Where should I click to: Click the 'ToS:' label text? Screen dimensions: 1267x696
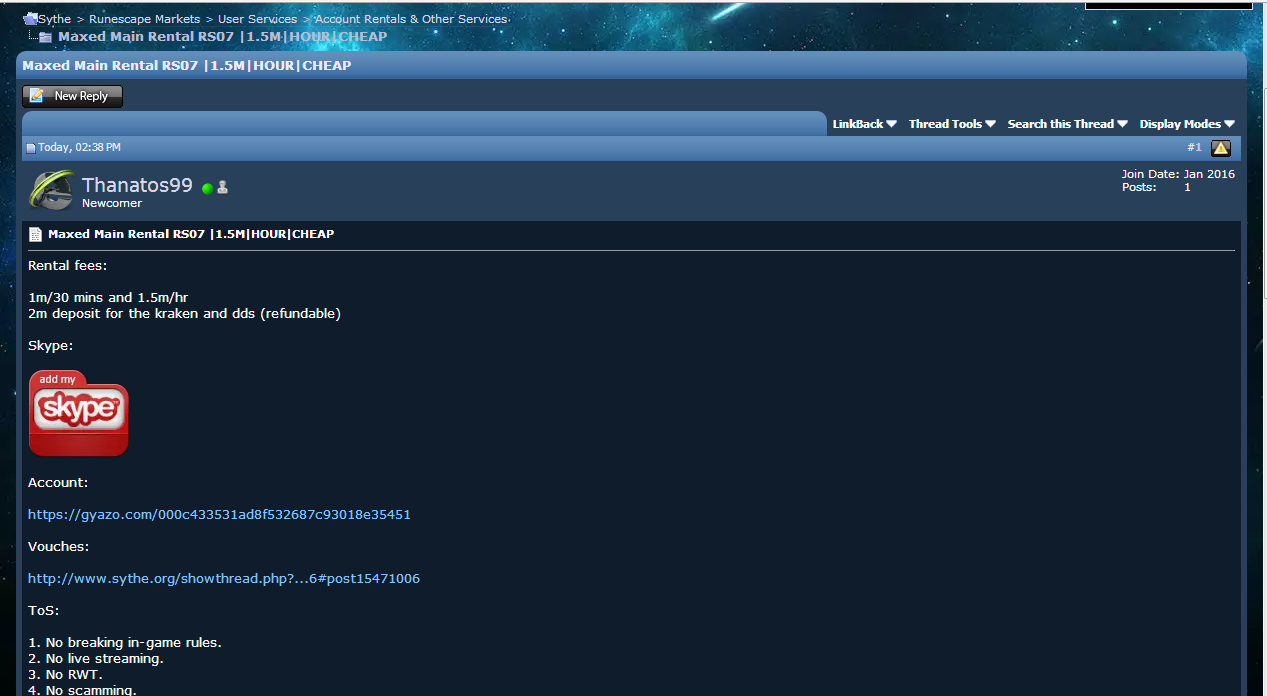coord(44,611)
